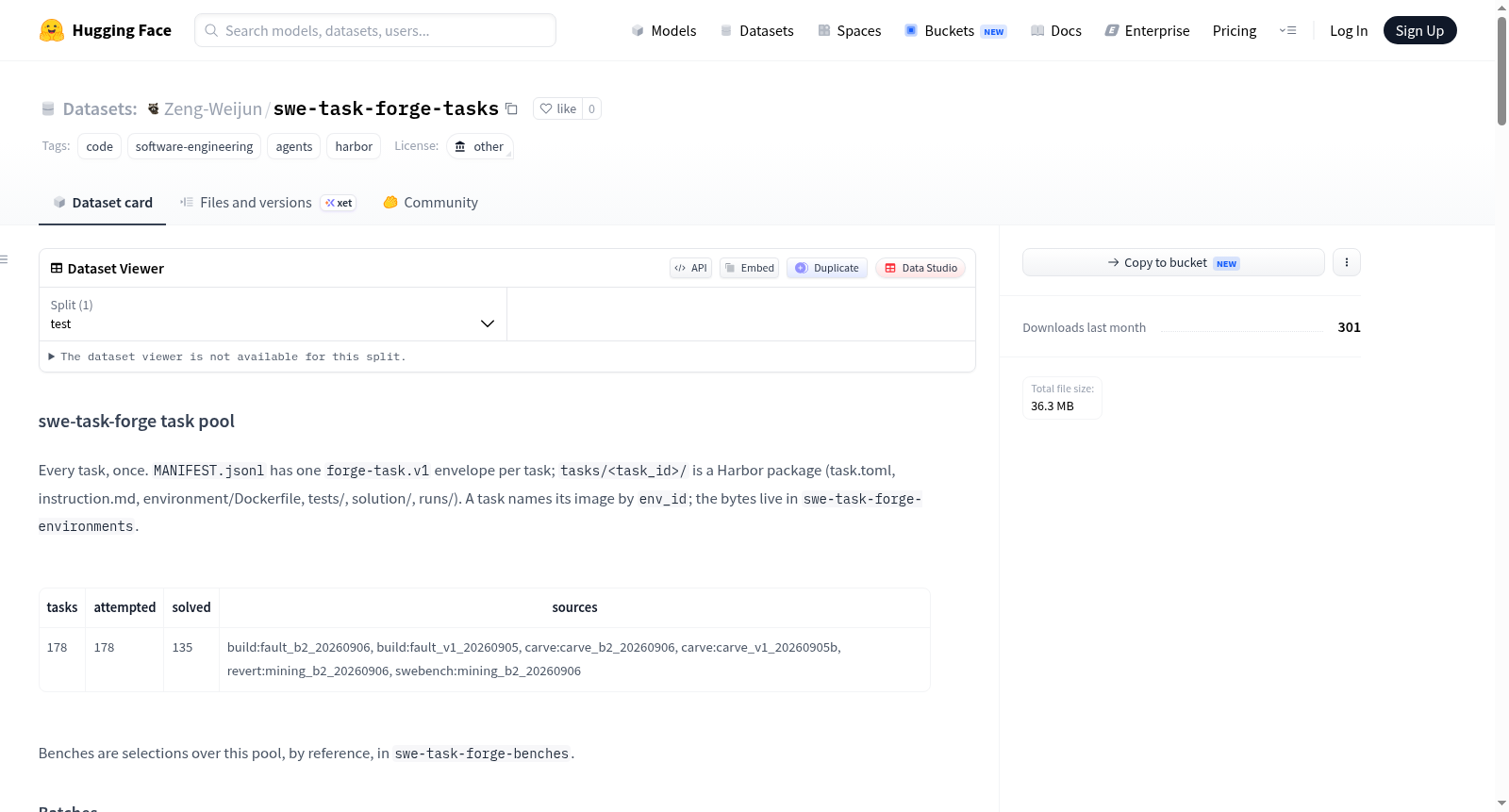Viewport: 1509px width, 812px height.
Task: Click the attempted column header
Action: click(x=124, y=607)
